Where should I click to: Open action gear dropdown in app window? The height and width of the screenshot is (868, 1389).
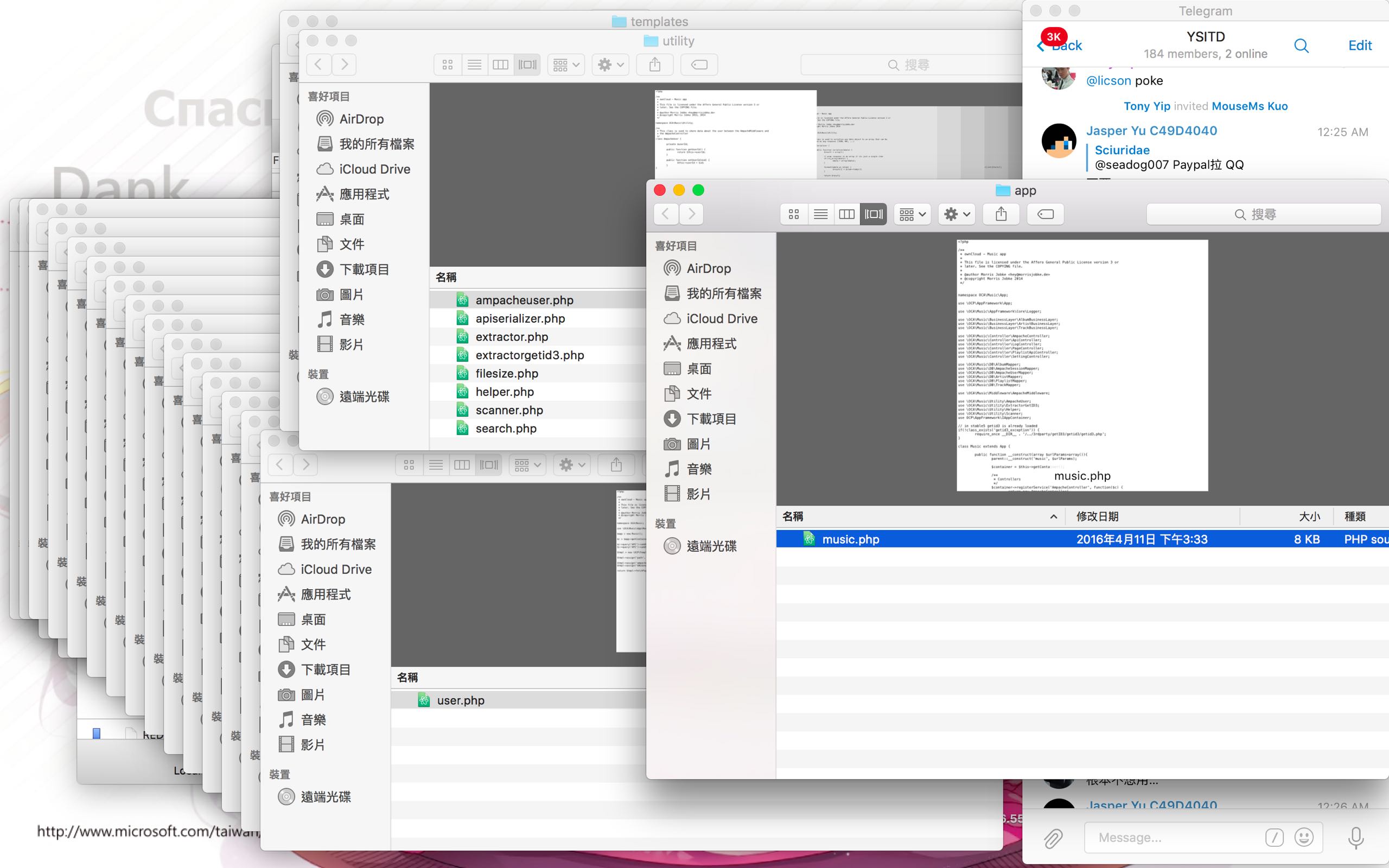point(957,214)
